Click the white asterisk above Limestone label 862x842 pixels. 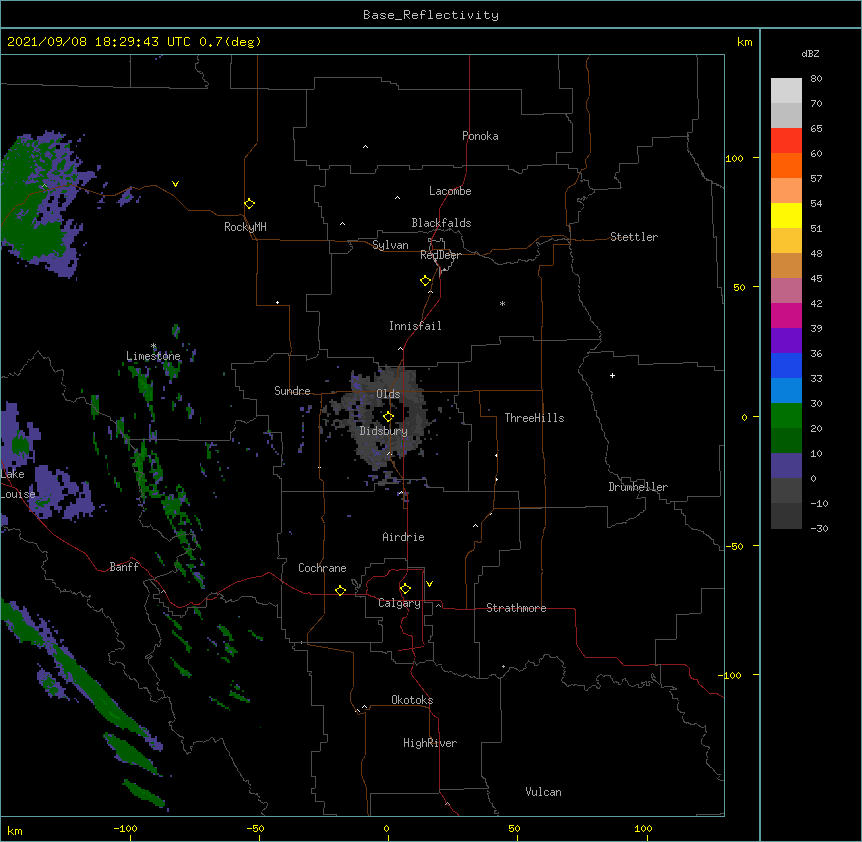(x=153, y=346)
